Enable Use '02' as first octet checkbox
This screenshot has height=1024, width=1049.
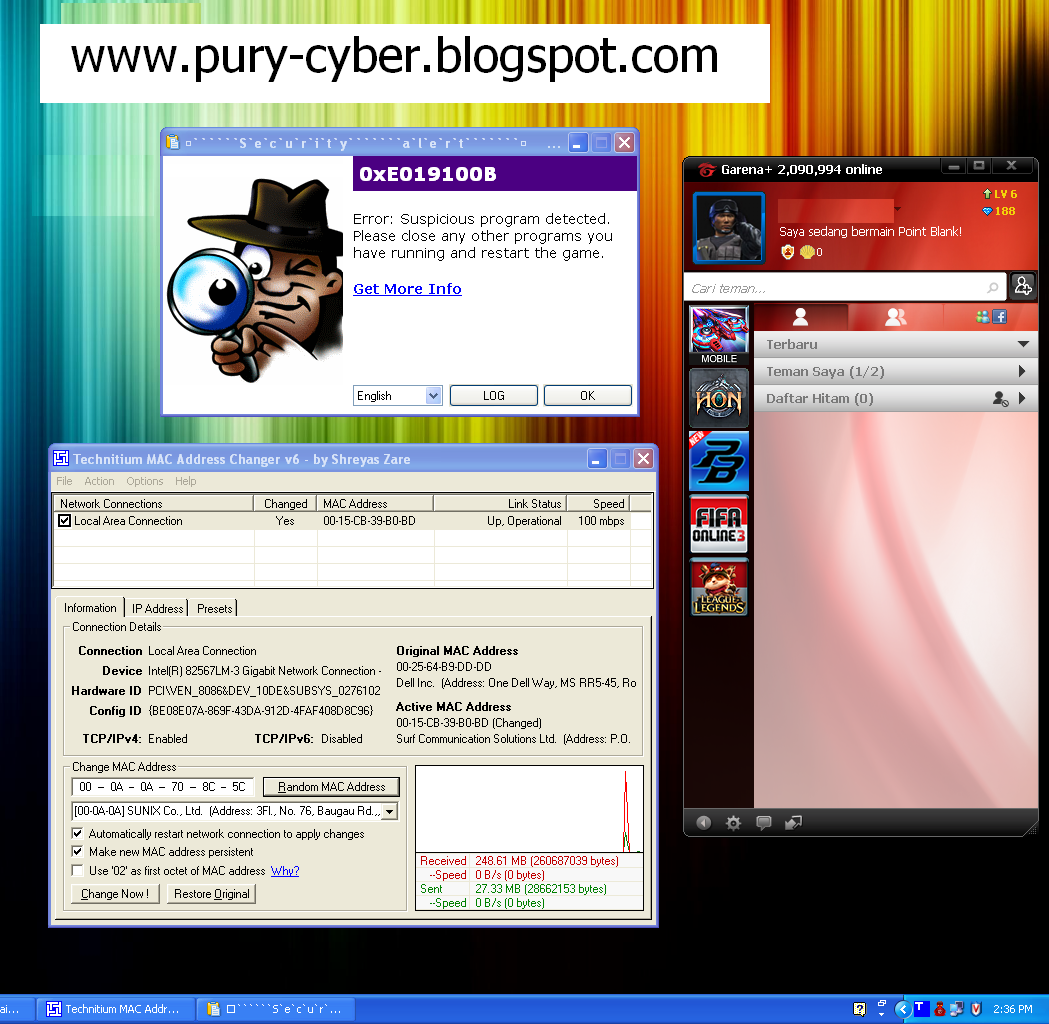tap(78, 870)
